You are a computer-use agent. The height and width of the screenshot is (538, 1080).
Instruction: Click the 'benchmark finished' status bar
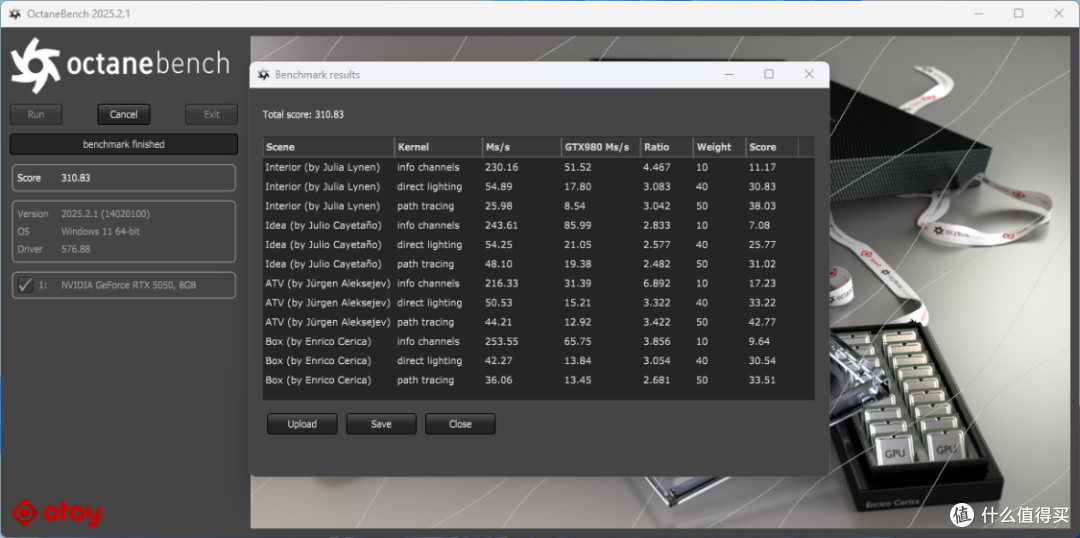tap(124, 145)
